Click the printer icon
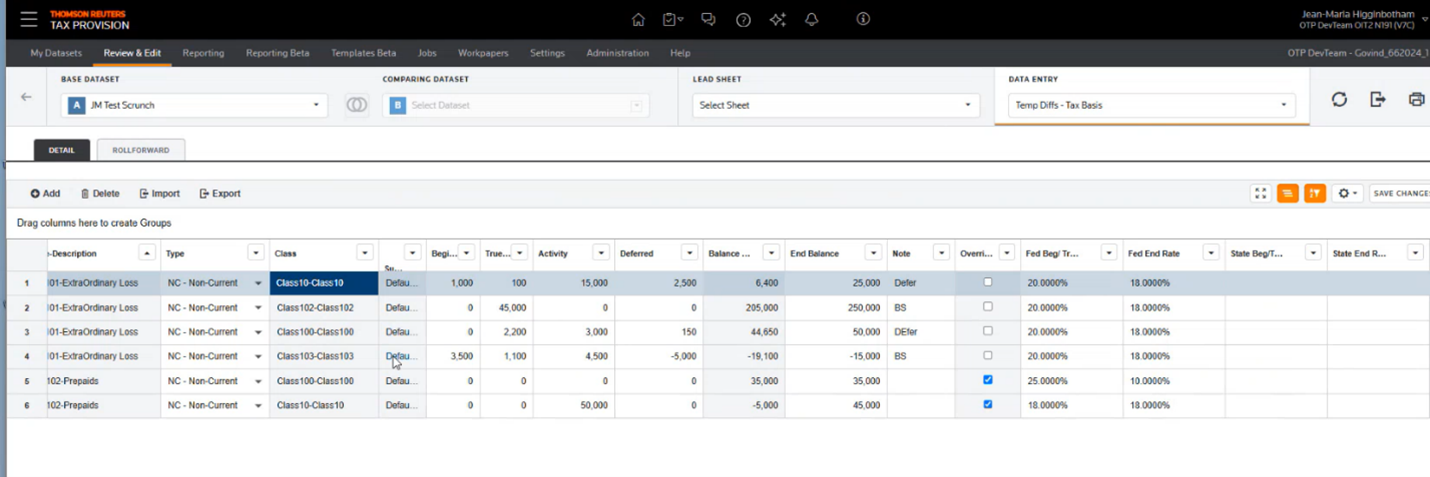This screenshot has height=477, width=1430. pos(1415,100)
